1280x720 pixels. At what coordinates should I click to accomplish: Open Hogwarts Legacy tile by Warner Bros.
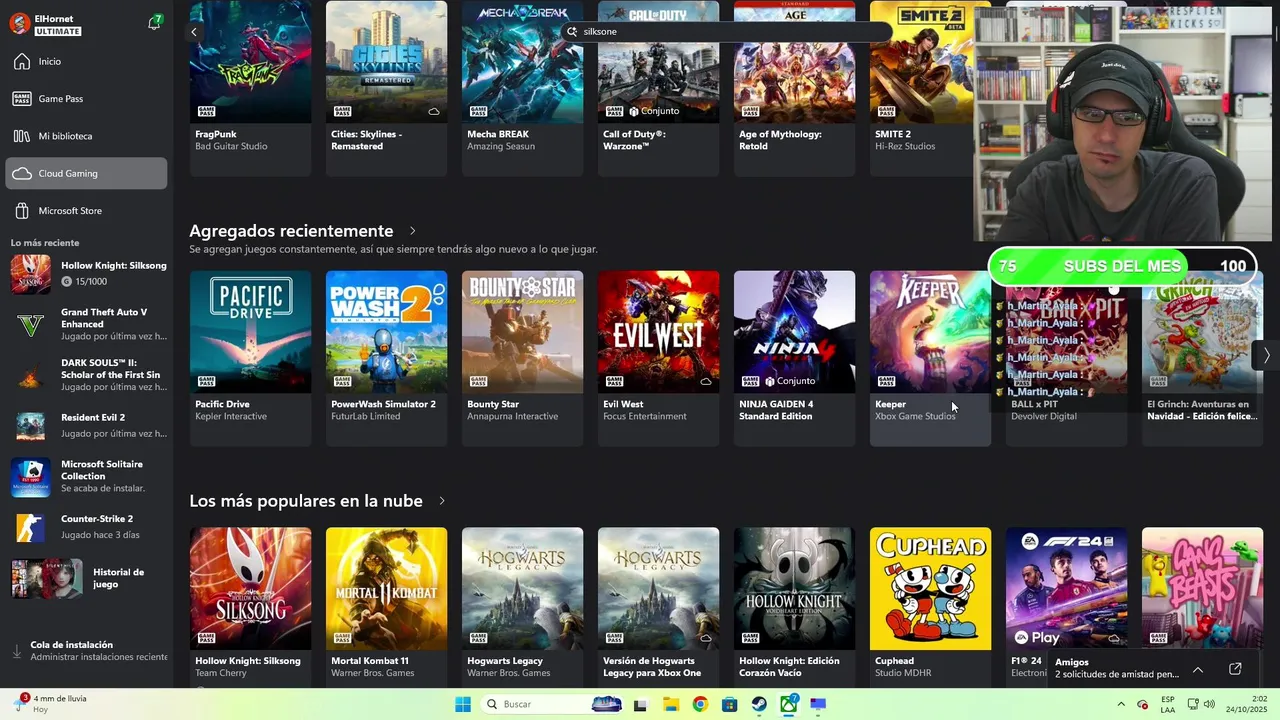coord(522,607)
